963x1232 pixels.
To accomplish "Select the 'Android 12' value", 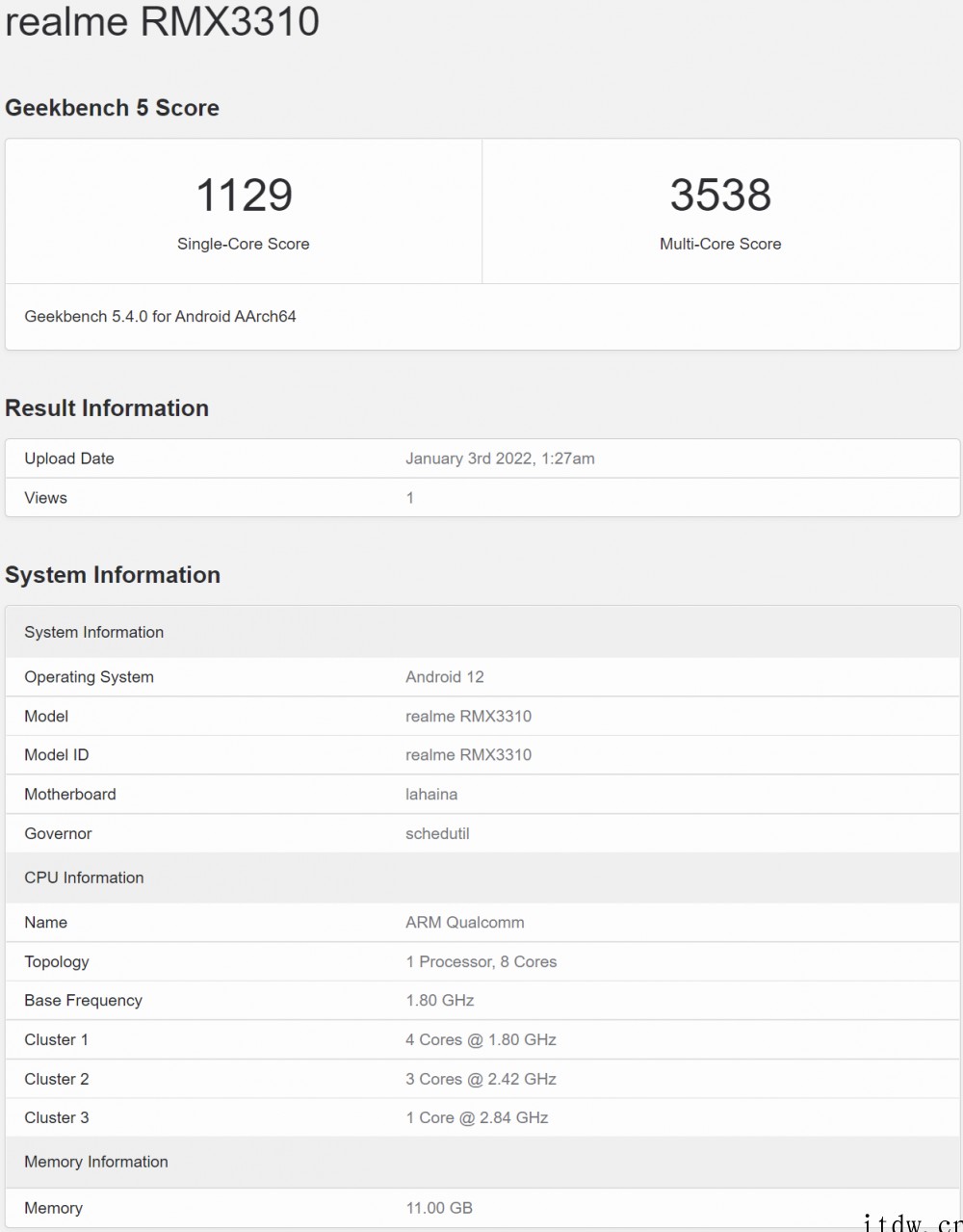I will point(445,677).
